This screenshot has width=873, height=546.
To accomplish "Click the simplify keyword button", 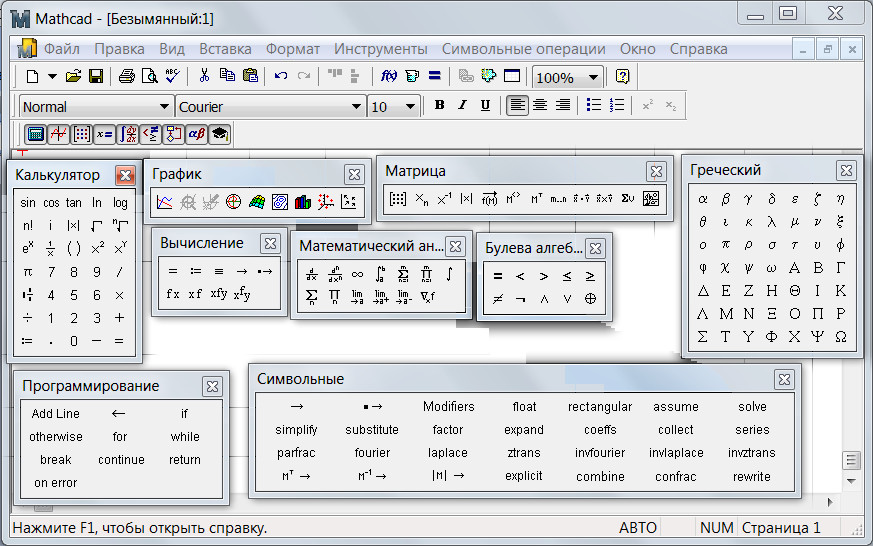I will 296,430.
